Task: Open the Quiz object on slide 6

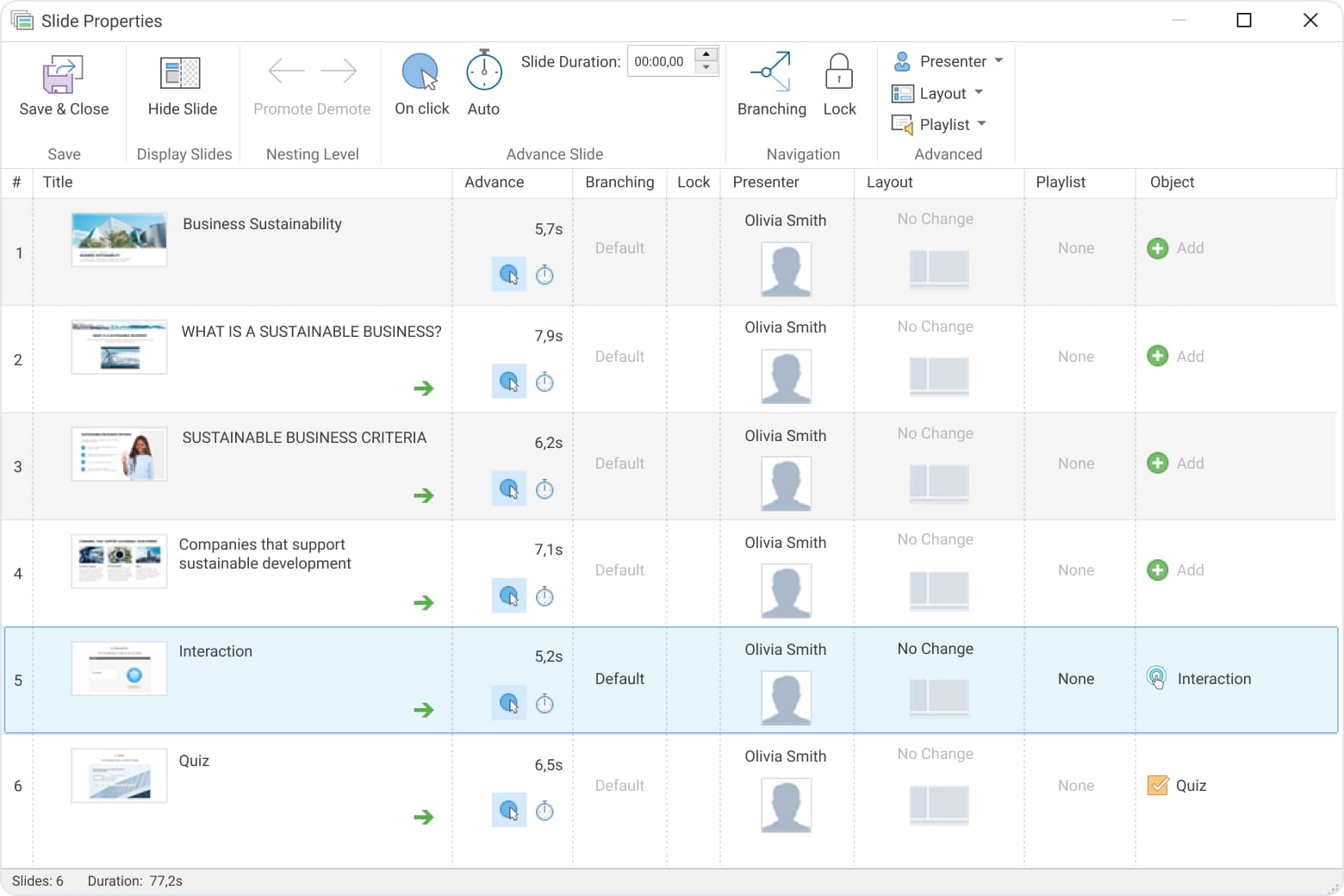Action: click(1190, 786)
